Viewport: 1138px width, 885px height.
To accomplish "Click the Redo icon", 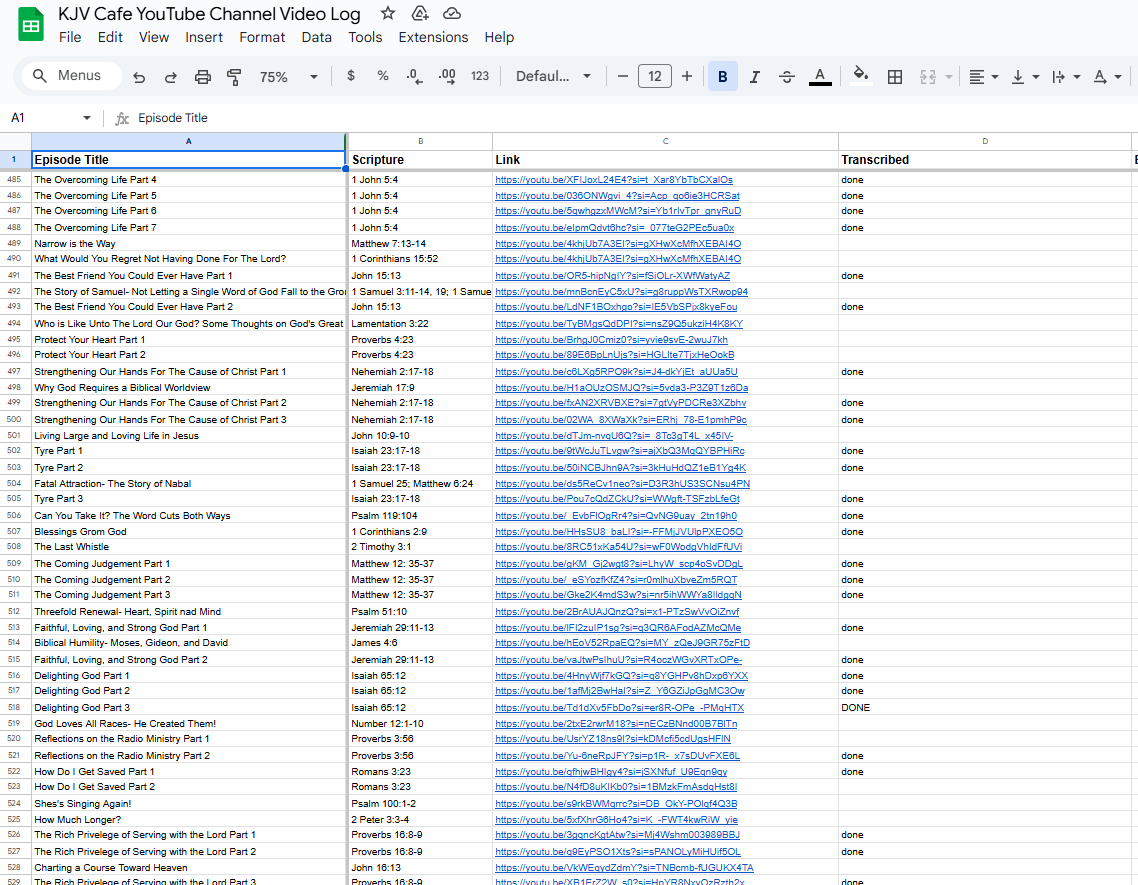I will 171,76.
